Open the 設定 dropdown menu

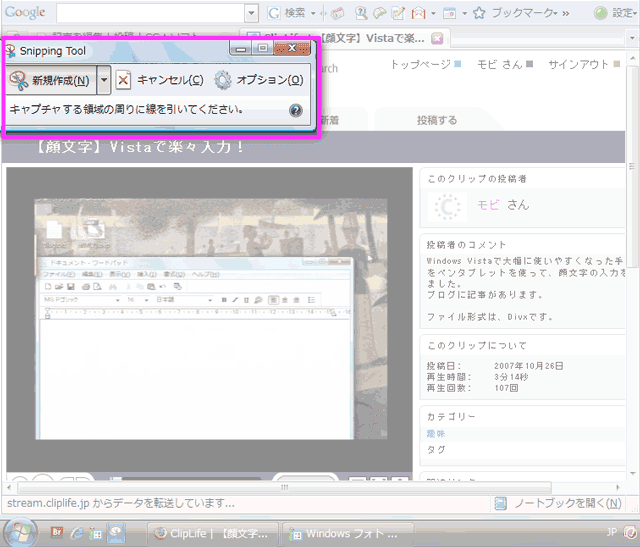pyautogui.click(x=625, y=13)
